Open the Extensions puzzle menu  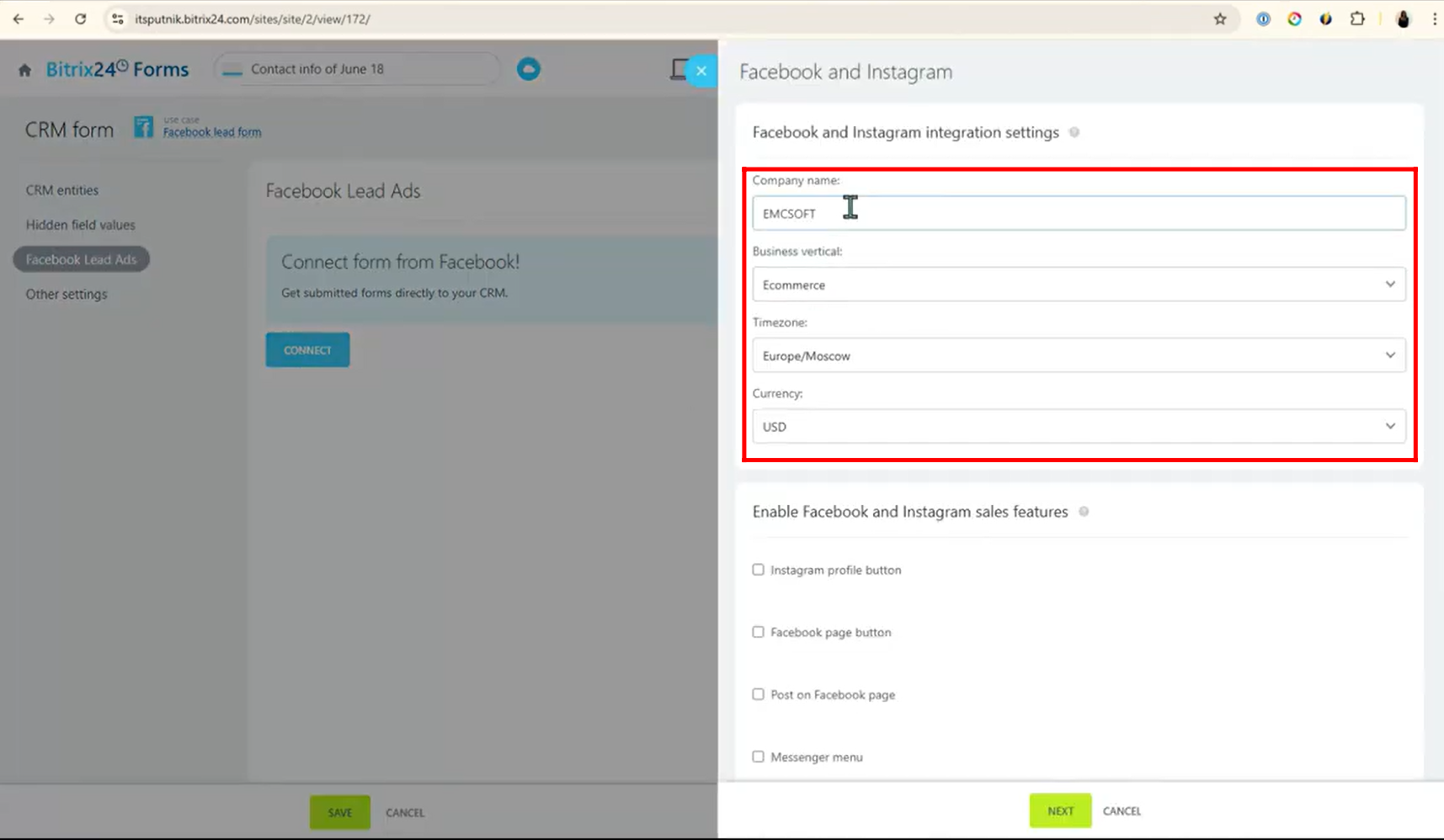click(x=1357, y=19)
